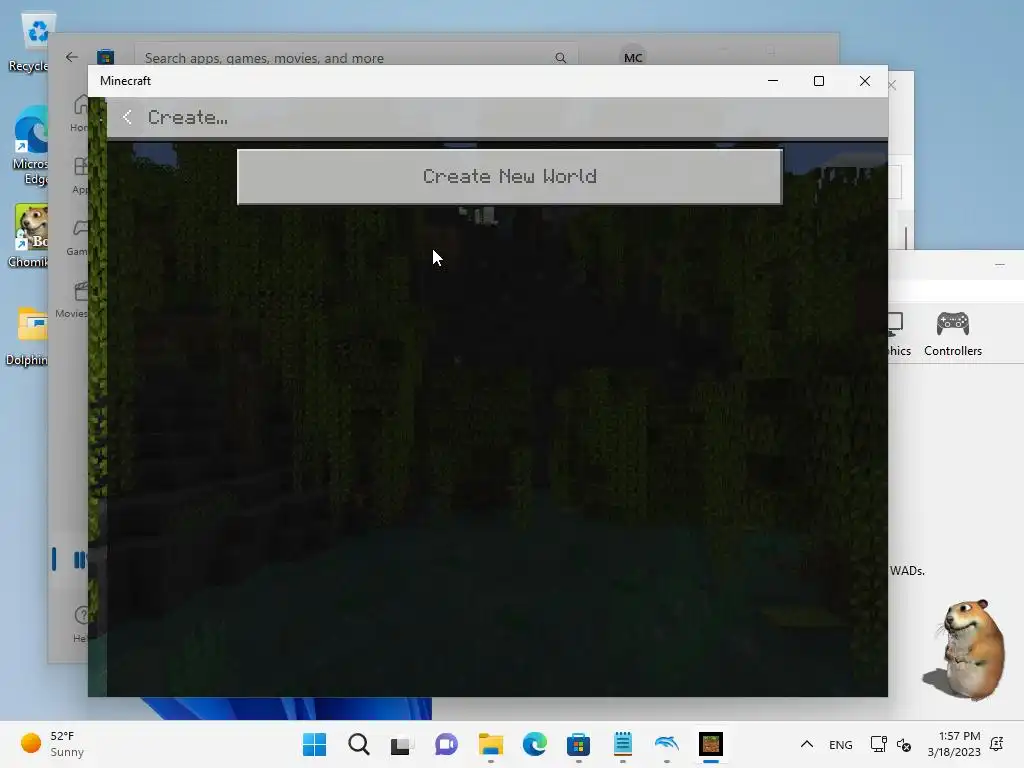Open clock and date panel
Image resolution: width=1024 pixels, height=768 pixels.
954,744
